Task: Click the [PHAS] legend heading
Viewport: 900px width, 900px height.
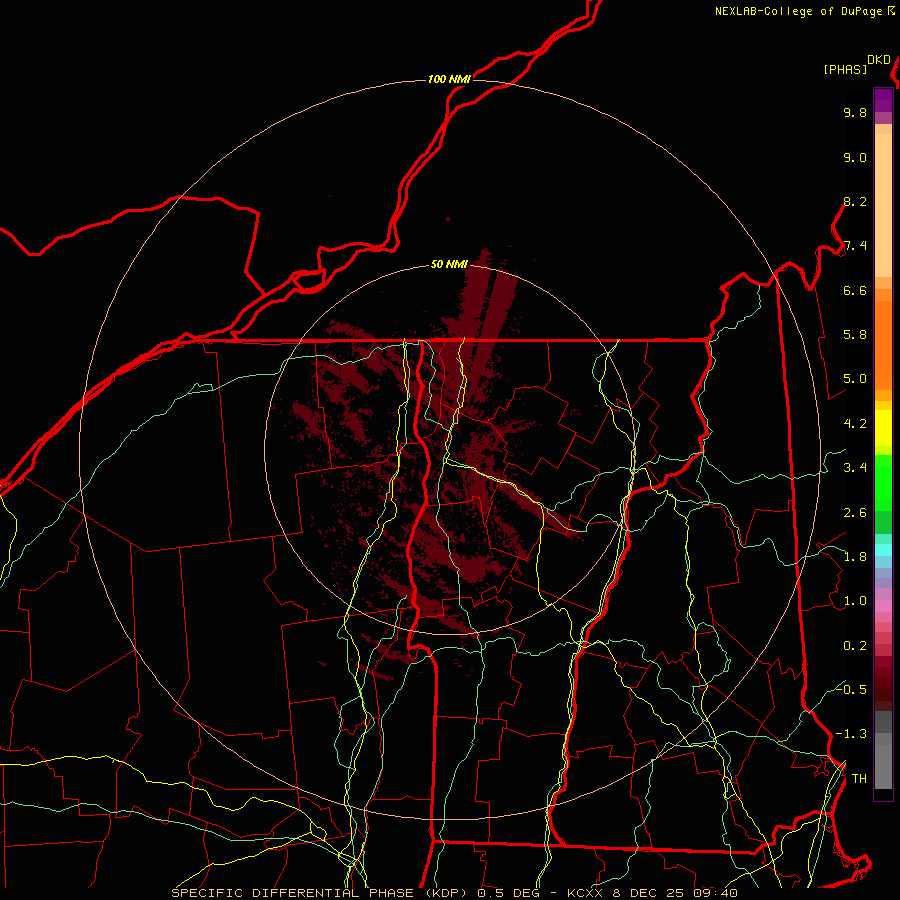Action: click(x=845, y=69)
